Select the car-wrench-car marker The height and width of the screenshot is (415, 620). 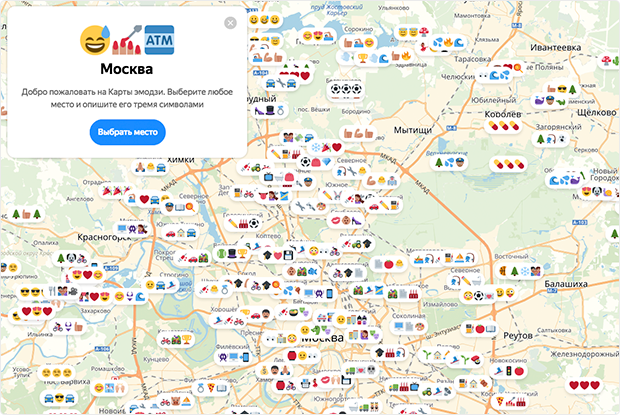(x=281, y=83)
